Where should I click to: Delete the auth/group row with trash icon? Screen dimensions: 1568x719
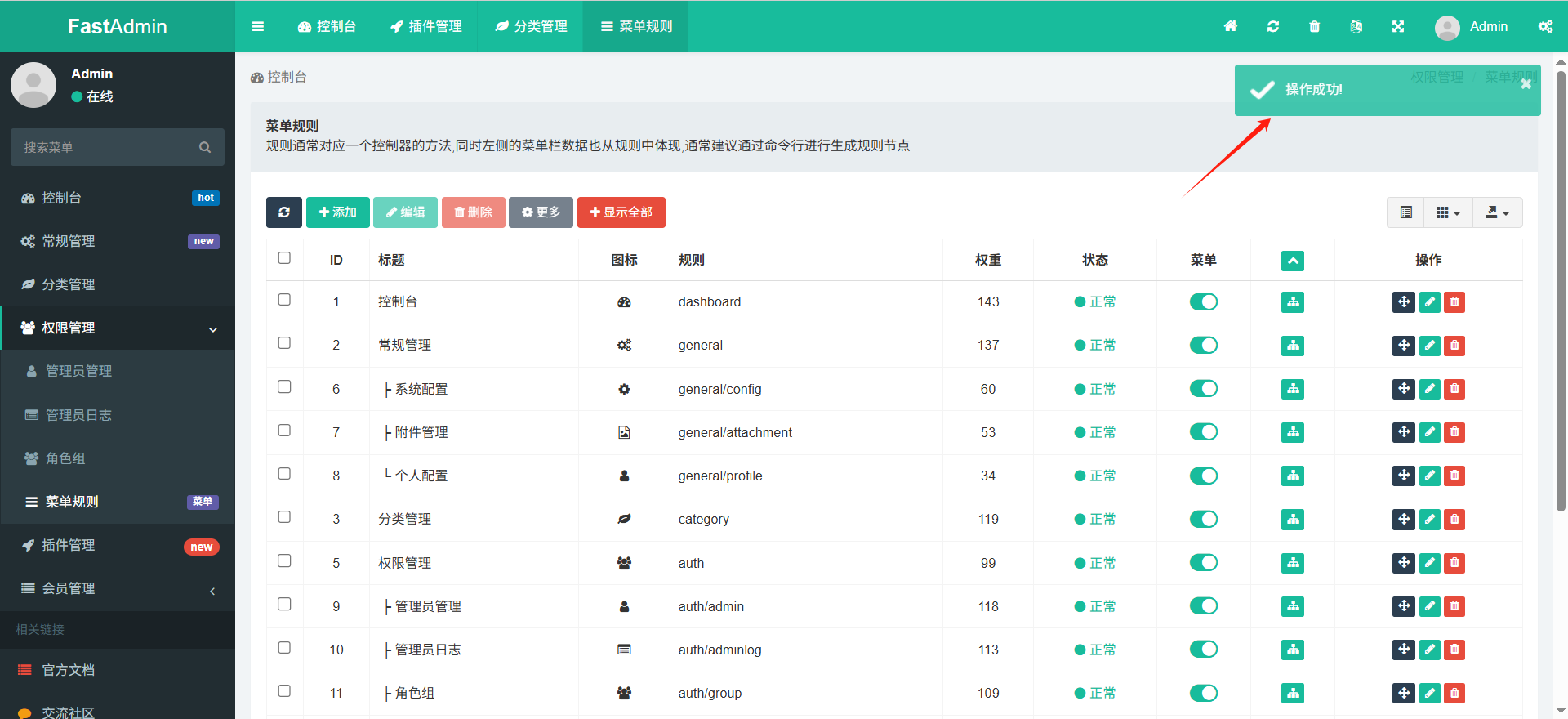(1454, 694)
